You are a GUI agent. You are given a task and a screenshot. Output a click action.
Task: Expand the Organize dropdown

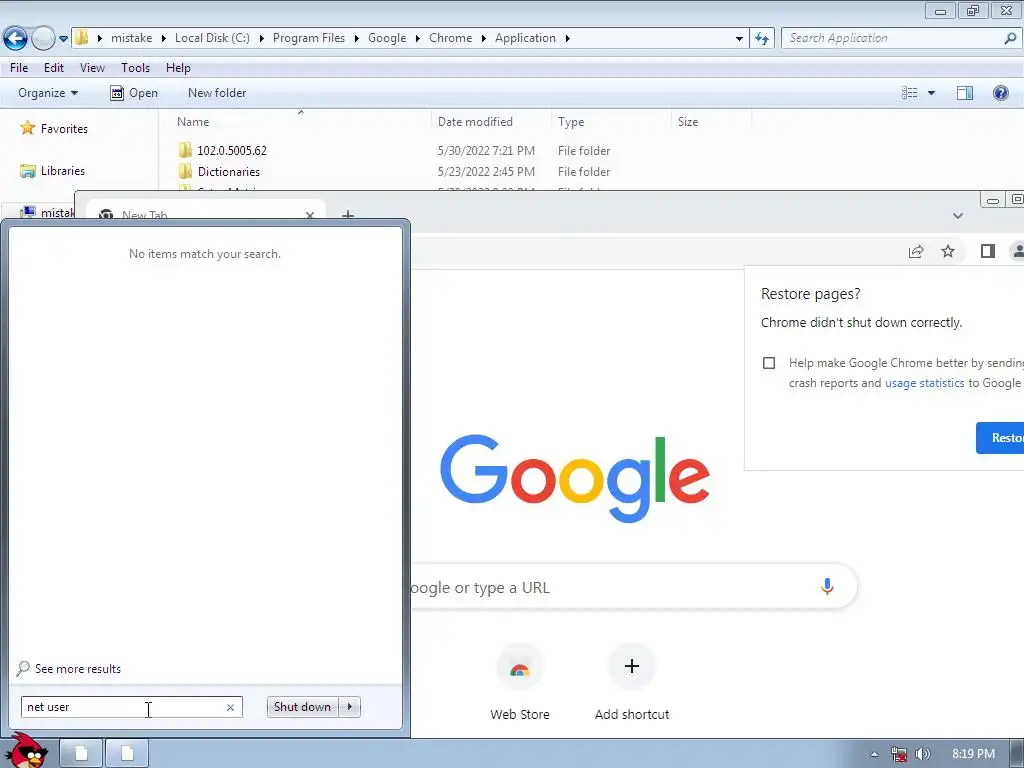coord(48,93)
